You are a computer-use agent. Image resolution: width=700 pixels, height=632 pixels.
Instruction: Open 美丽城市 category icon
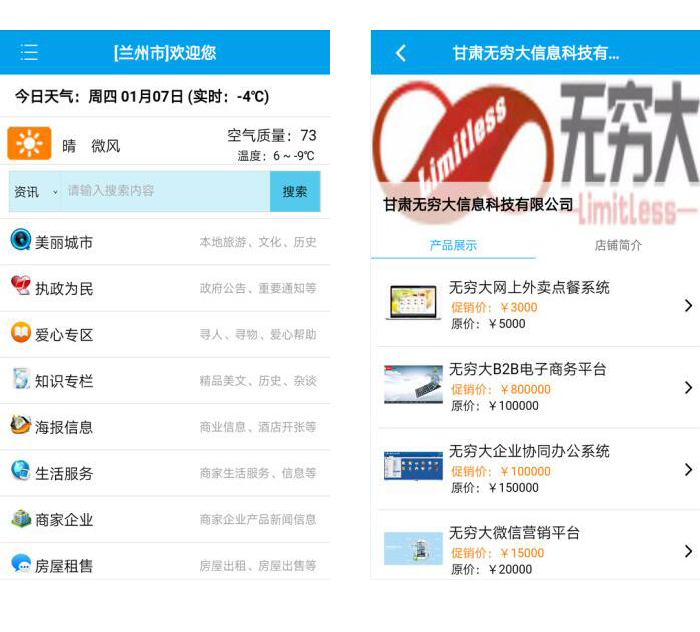click(x=21, y=241)
